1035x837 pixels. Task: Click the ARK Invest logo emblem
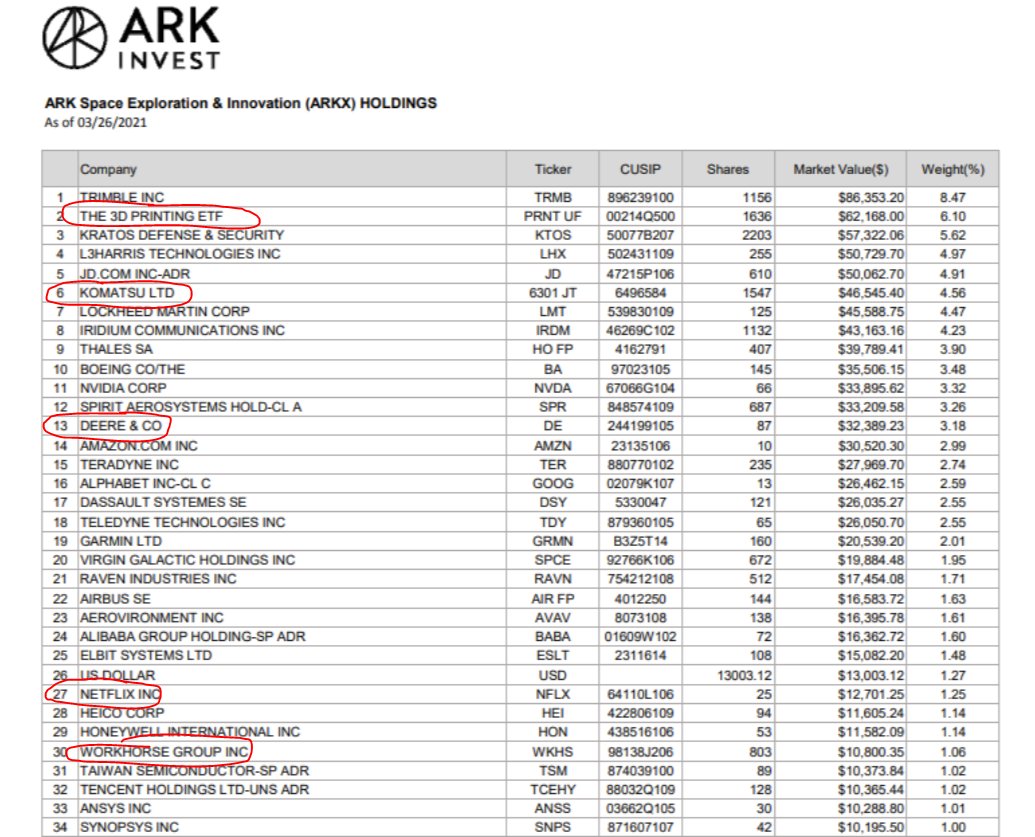point(75,38)
